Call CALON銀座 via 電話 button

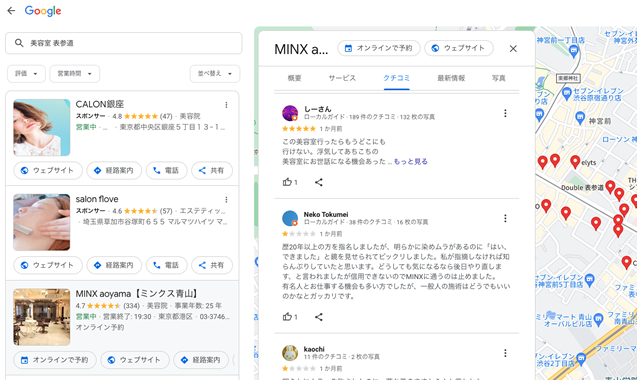[166, 170]
